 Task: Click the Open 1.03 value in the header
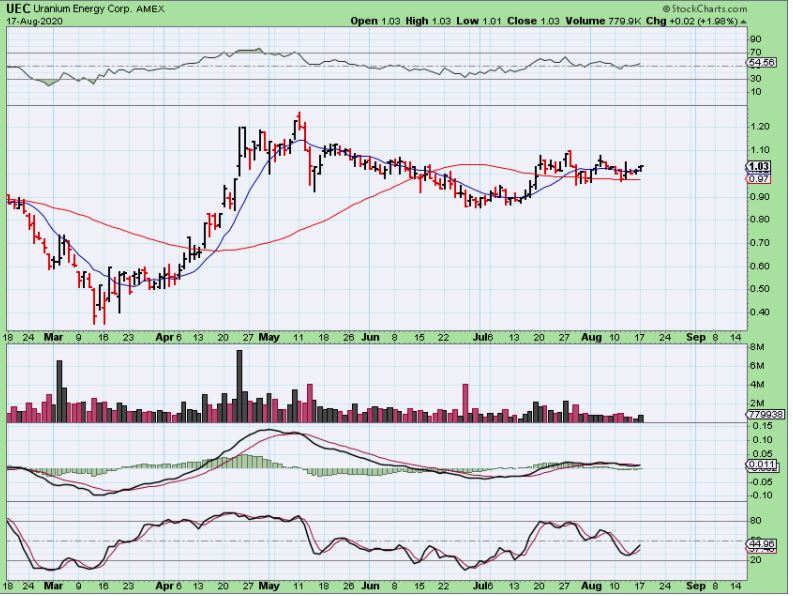pos(375,21)
